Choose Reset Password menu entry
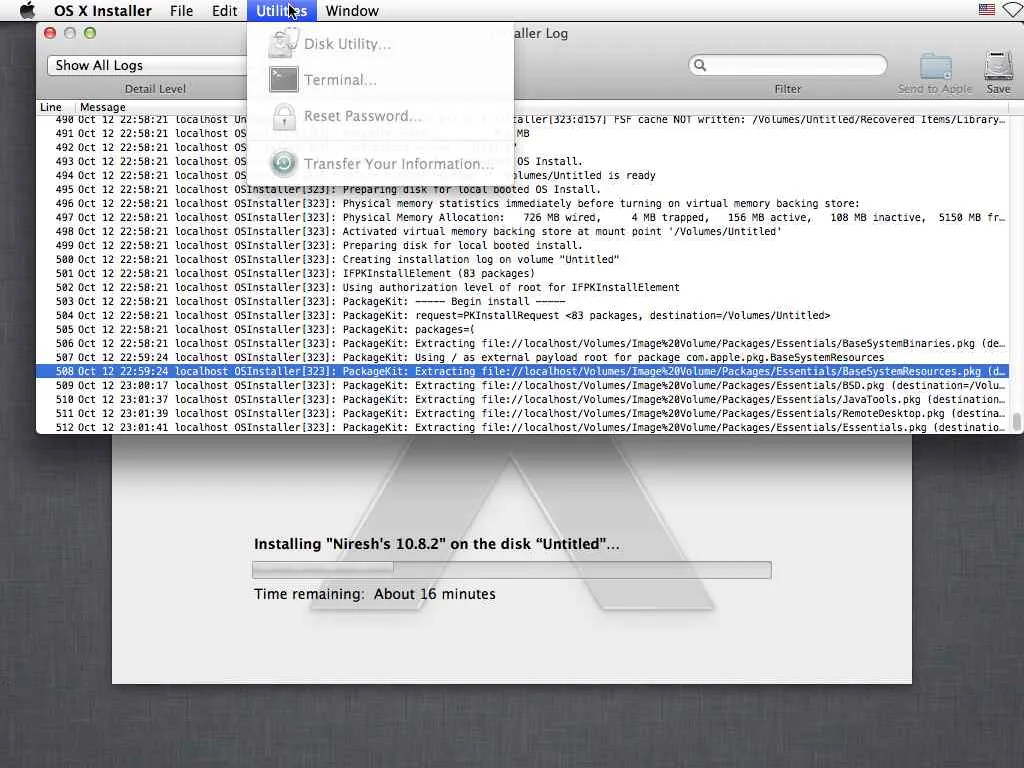The image size is (1024, 768). pos(381,116)
